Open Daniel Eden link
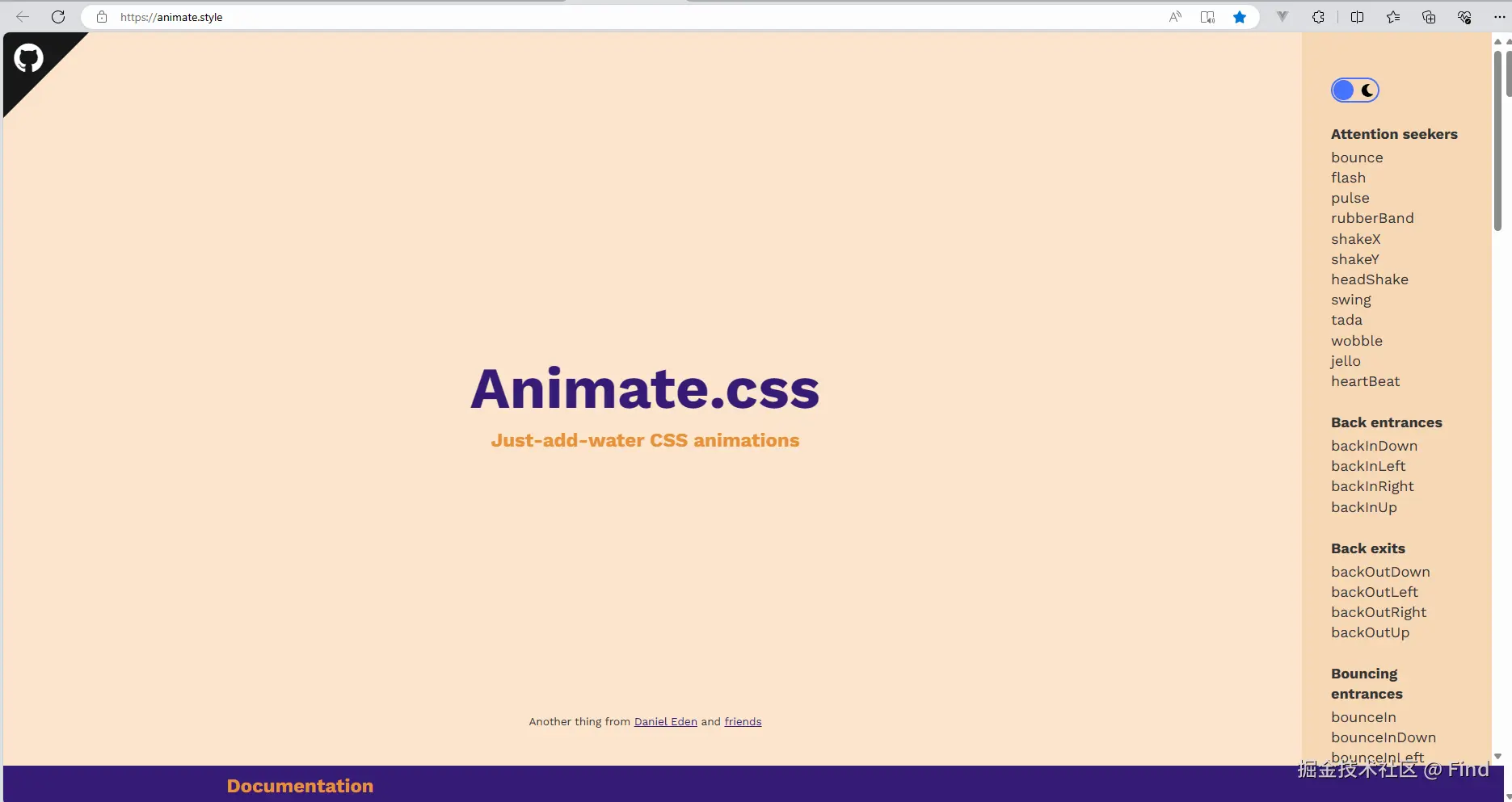The image size is (1512, 802). (665, 722)
